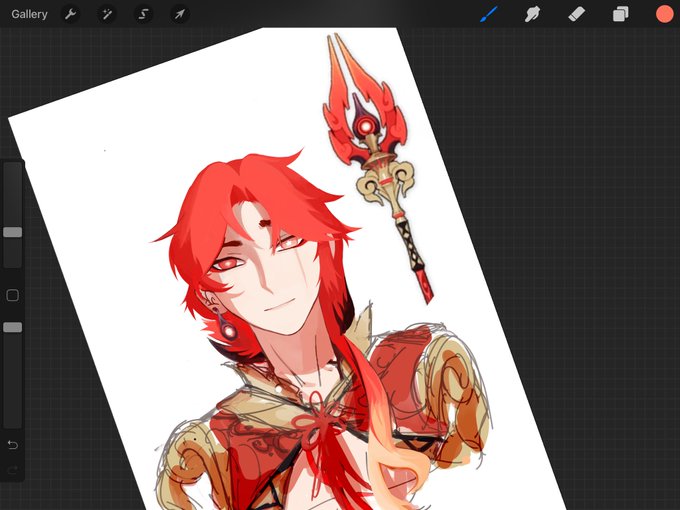Tap the sidebar Modify square button
This screenshot has width=680, height=510.
(13, 295)
